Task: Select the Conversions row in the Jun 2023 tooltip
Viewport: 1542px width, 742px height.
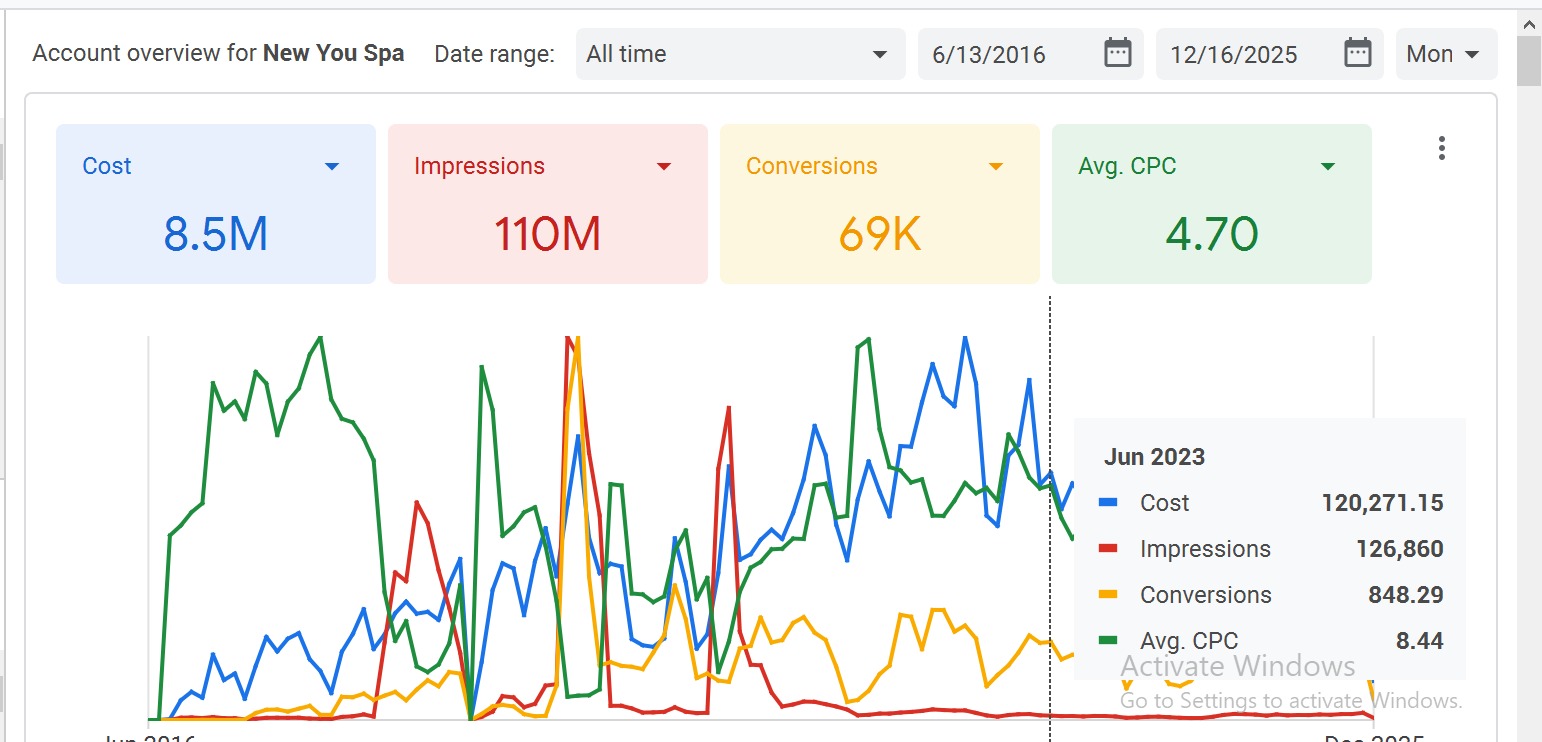Action: tap(1270, 594)
